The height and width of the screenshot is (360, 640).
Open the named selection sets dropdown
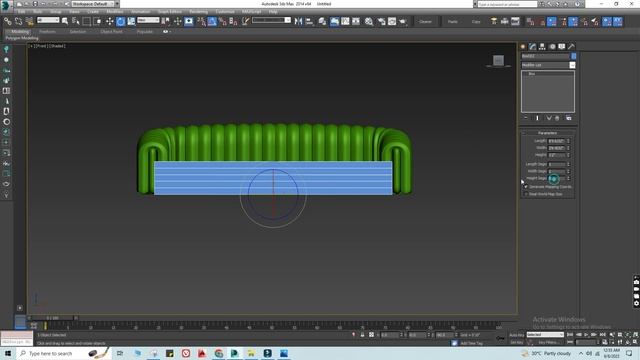271,20
